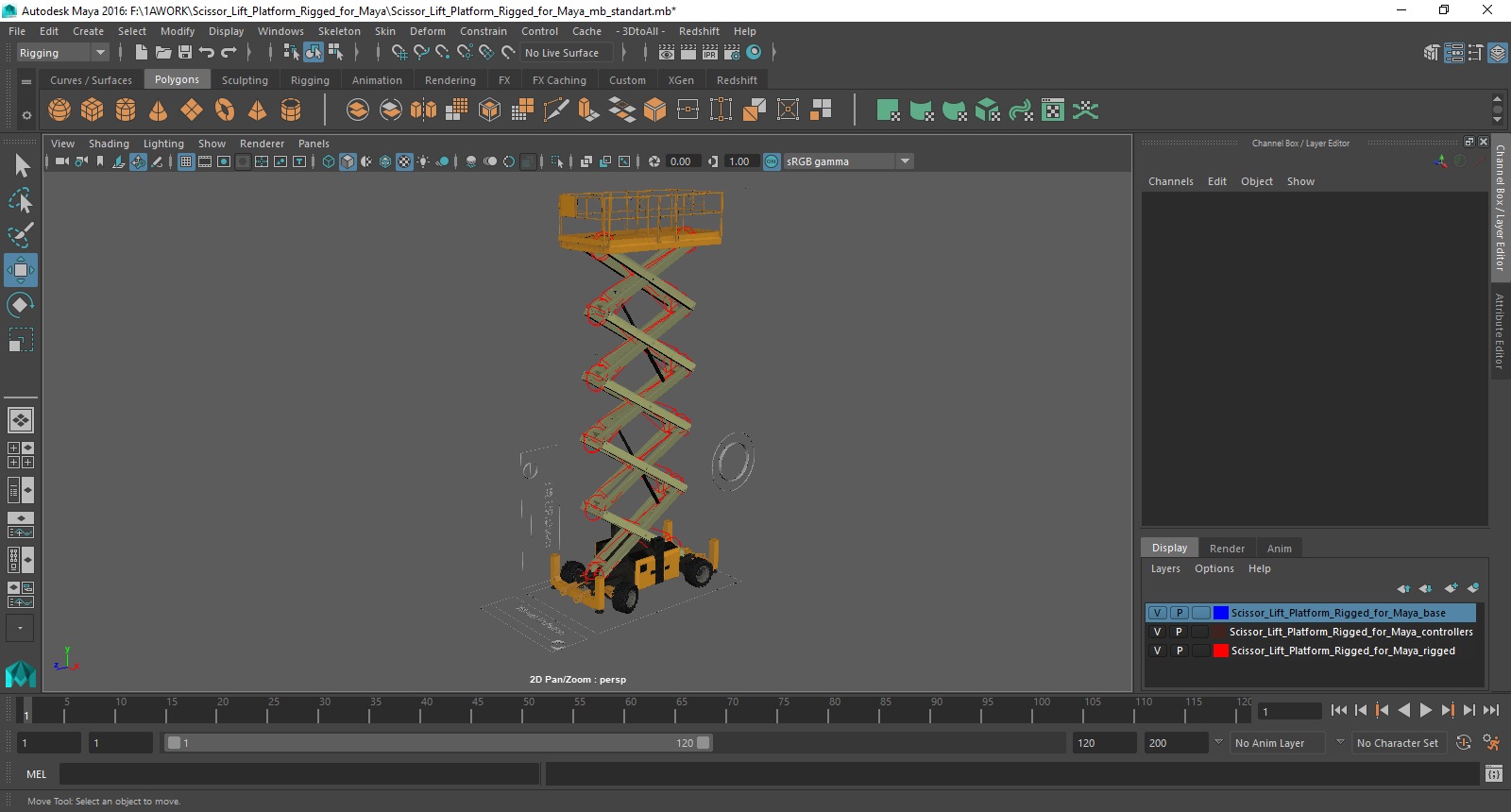
Task: Open the Deform menu
Action: [x=427, y=31]
